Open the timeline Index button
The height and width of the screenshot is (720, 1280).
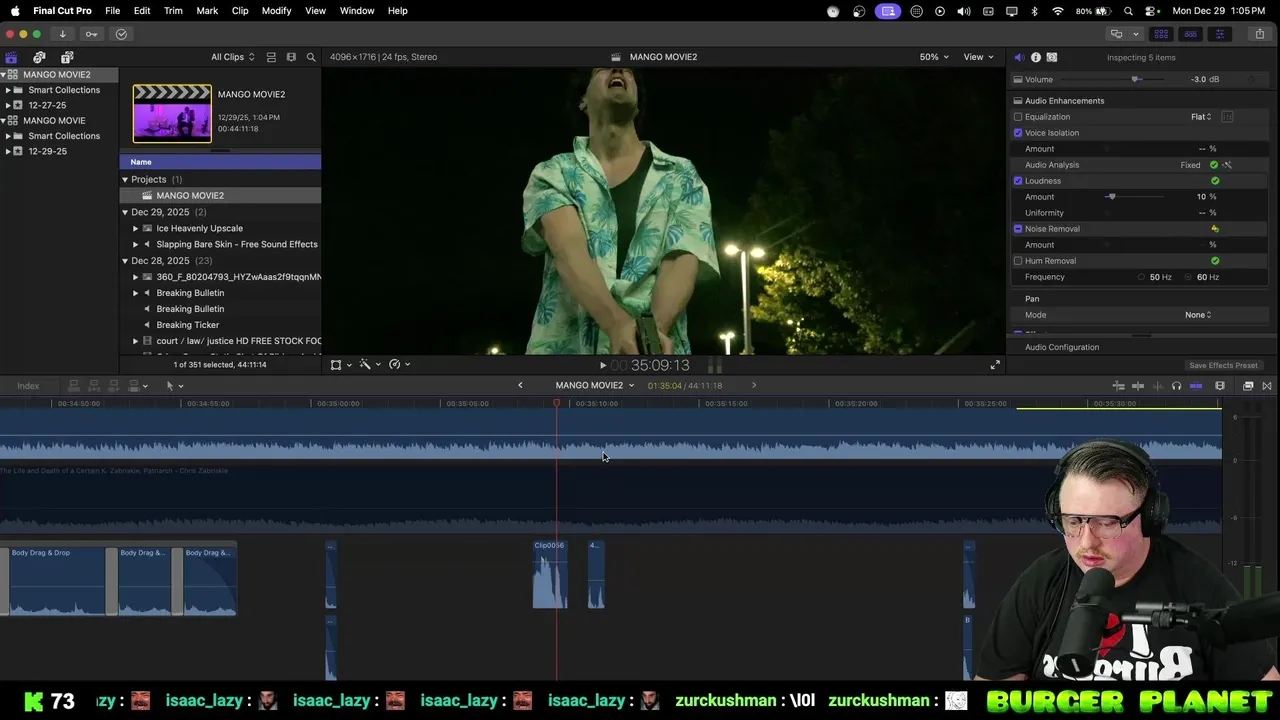point(28,386)
